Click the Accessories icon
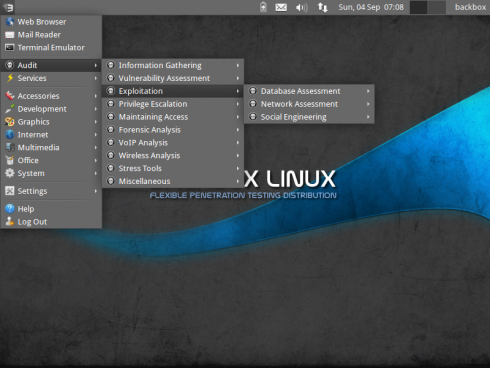 click(10, 96)
